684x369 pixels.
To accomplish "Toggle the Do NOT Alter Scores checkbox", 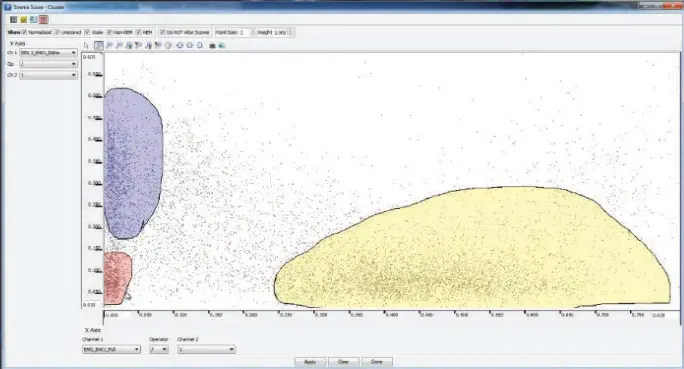I will (x=163, y=32).
